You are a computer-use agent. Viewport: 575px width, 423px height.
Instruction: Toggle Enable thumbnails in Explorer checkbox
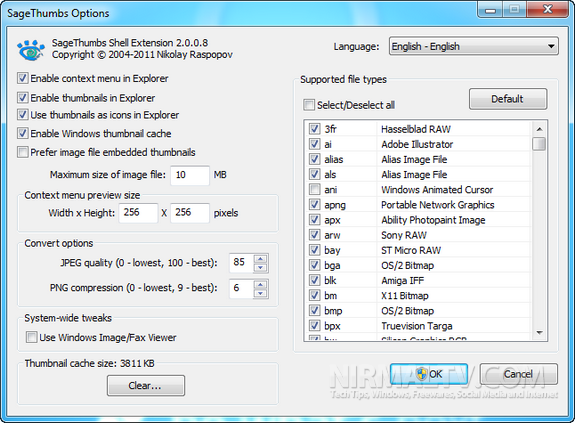point(23,98)
